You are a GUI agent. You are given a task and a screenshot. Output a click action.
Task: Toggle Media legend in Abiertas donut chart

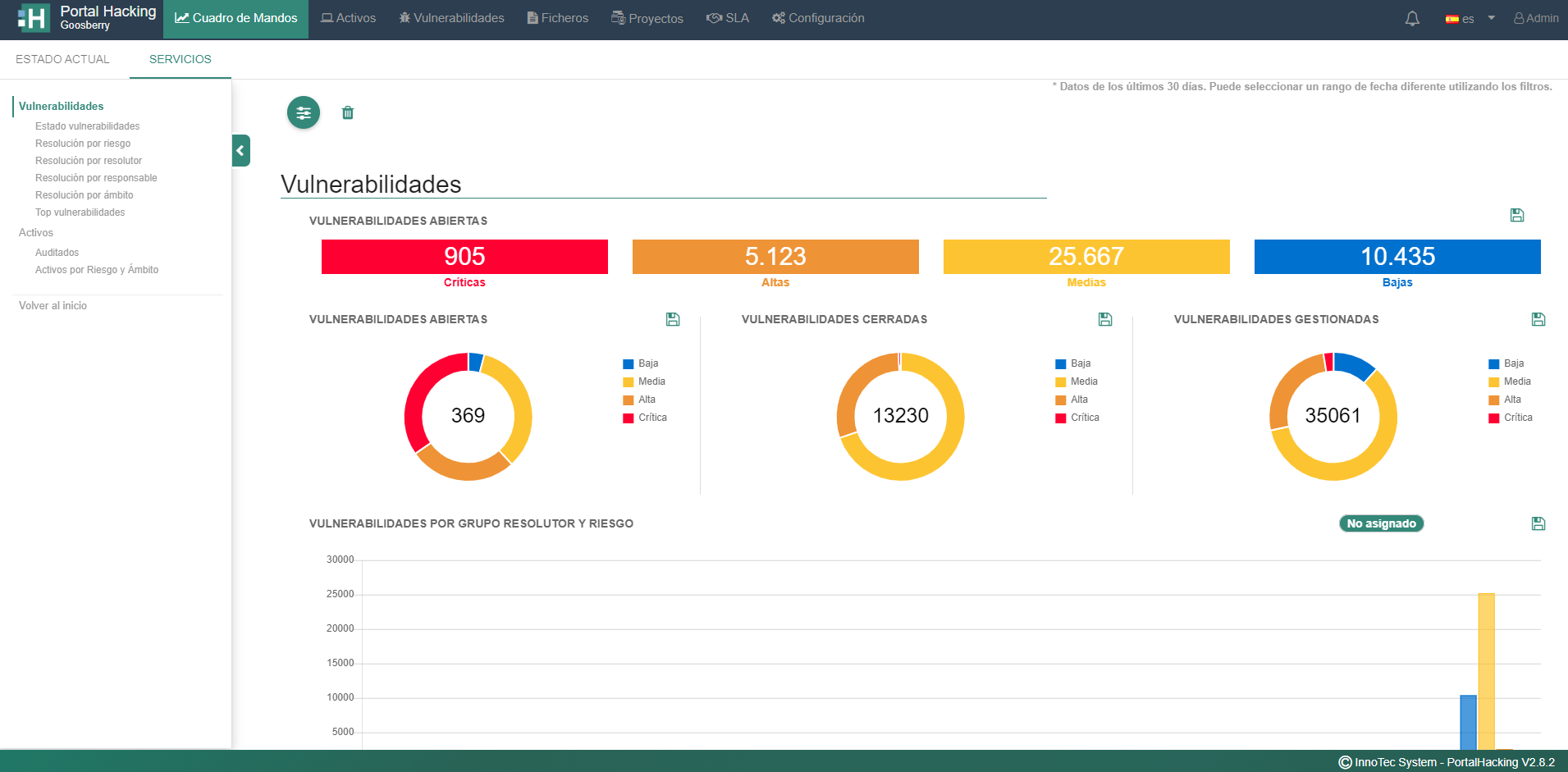pyautogui.click(x=644, y=381)
